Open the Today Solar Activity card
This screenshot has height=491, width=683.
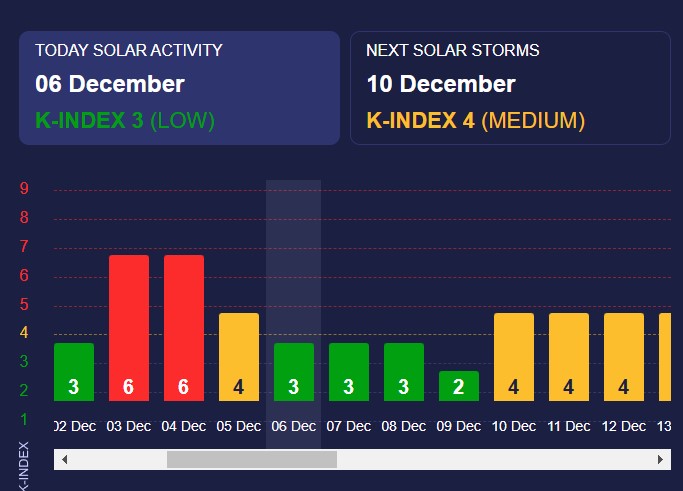point(180,87)
